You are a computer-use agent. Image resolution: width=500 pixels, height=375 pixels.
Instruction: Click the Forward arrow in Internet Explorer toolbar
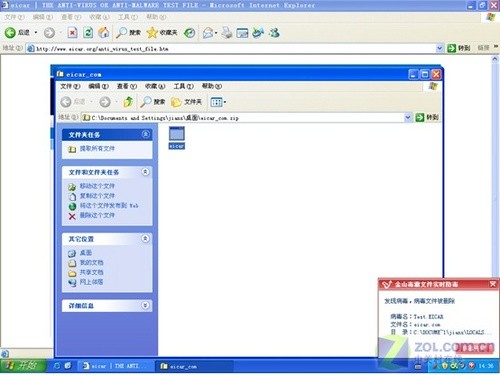click(x=49, y=33)
